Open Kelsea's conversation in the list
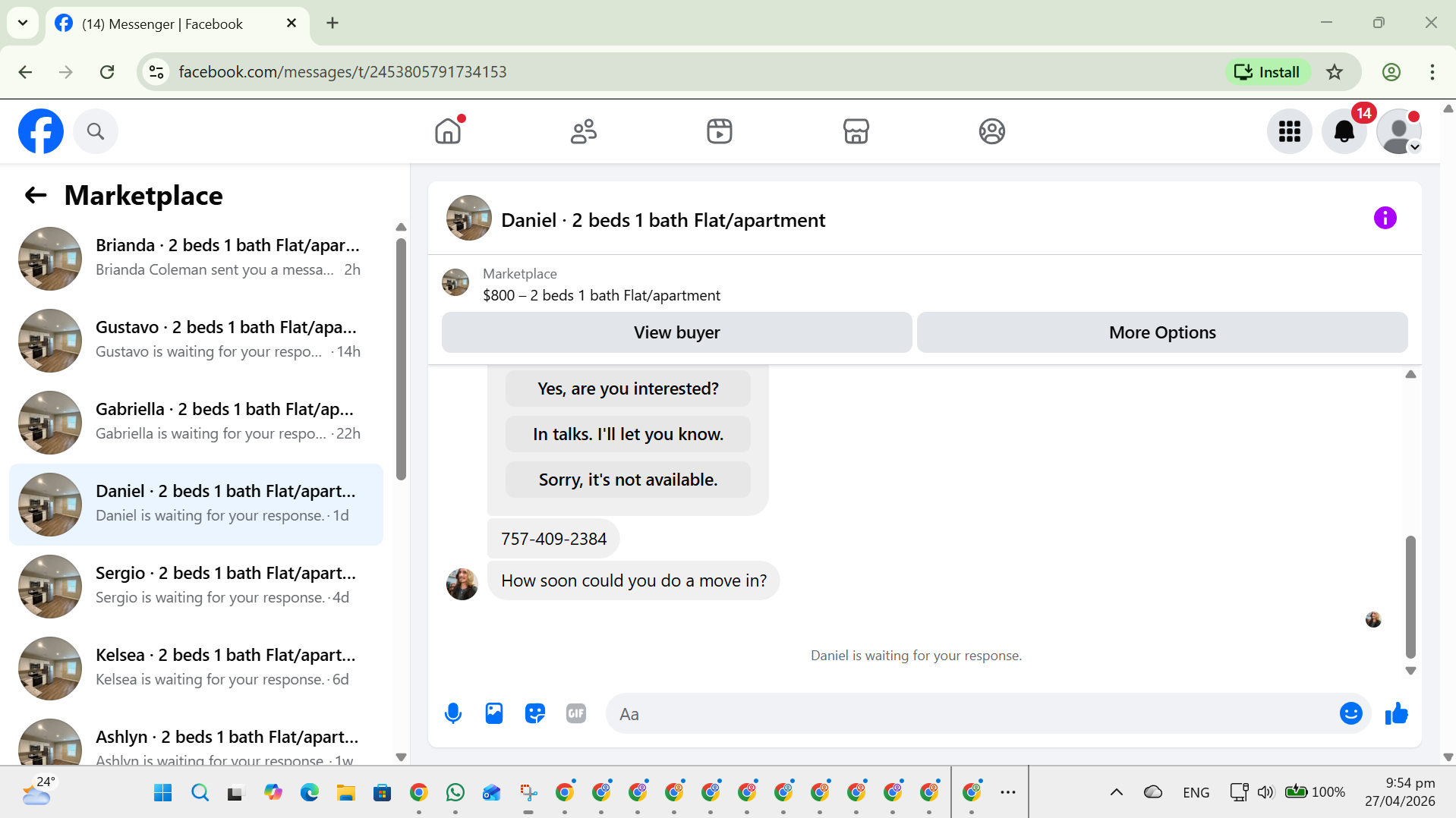 [196, 668]
